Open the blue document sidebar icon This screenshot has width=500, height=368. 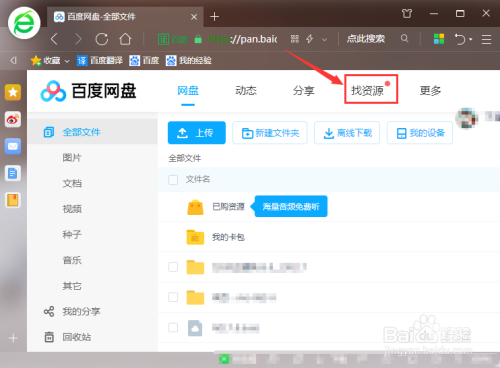[x=13, y=173]
